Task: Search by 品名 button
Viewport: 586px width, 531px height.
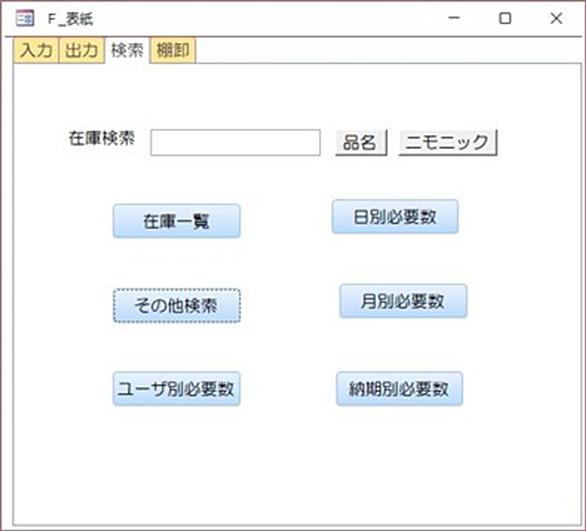Action: (x=361, y=142)
